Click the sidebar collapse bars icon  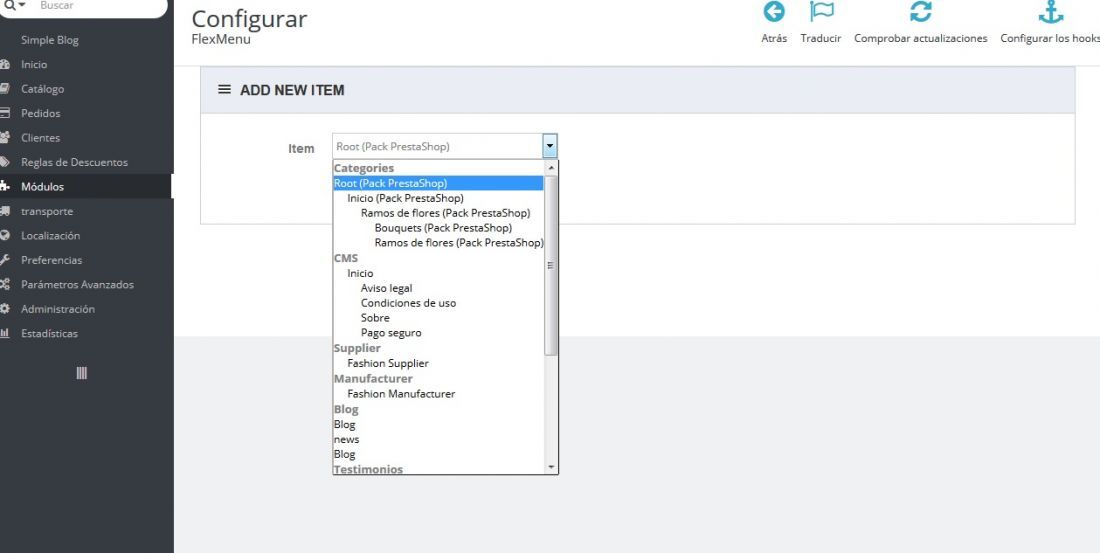coord(81,373)
